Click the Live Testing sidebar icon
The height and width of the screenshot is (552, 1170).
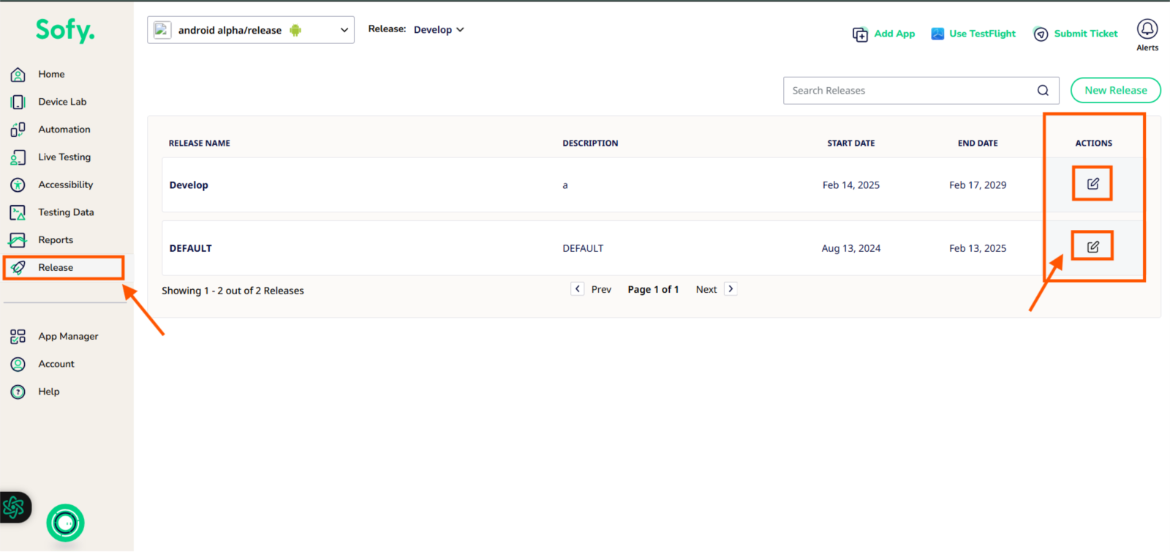19,157
